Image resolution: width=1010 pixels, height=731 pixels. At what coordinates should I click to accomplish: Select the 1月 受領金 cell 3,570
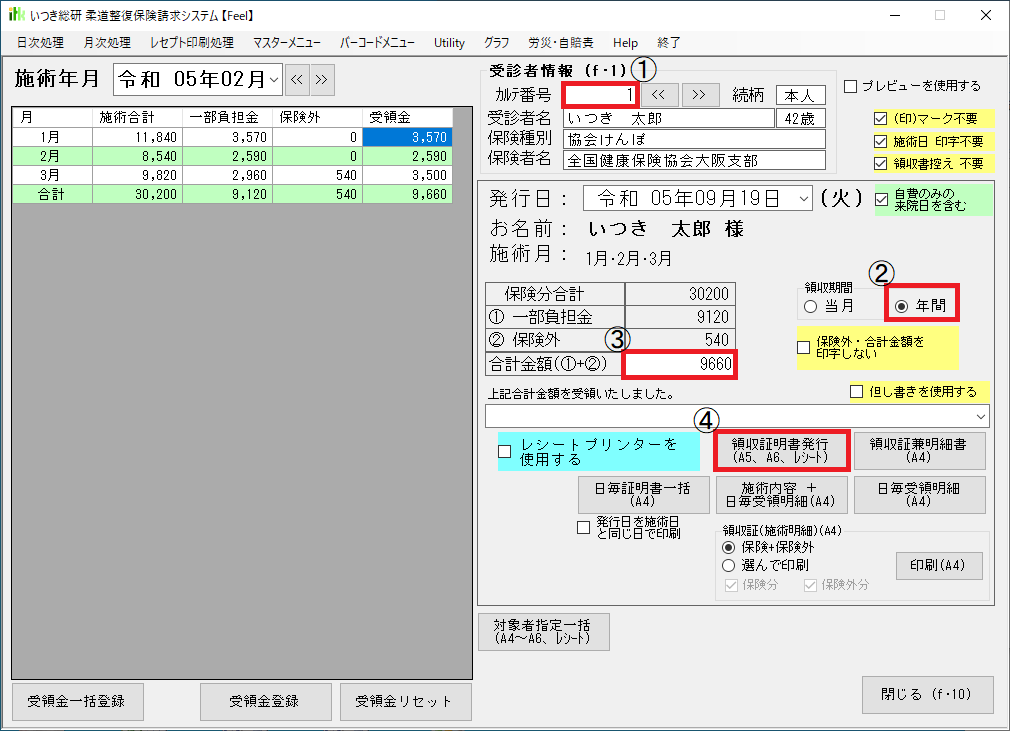(x=410, y=136)
